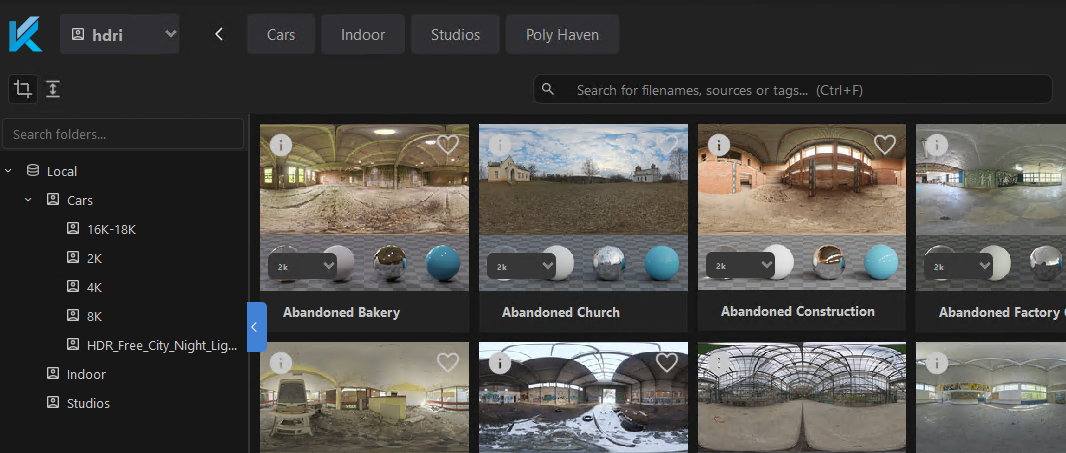Select the 16K-18K folder
This screenshot has height=453, width=1066.
110,229
